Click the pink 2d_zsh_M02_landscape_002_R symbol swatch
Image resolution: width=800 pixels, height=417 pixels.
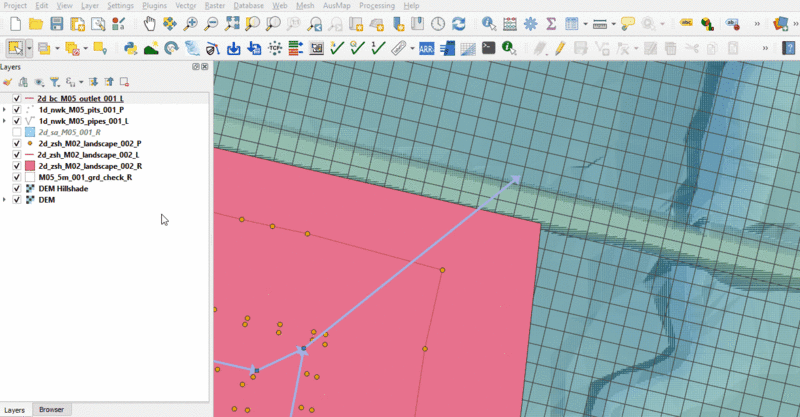pyautogui.click(x=29, y=166)
